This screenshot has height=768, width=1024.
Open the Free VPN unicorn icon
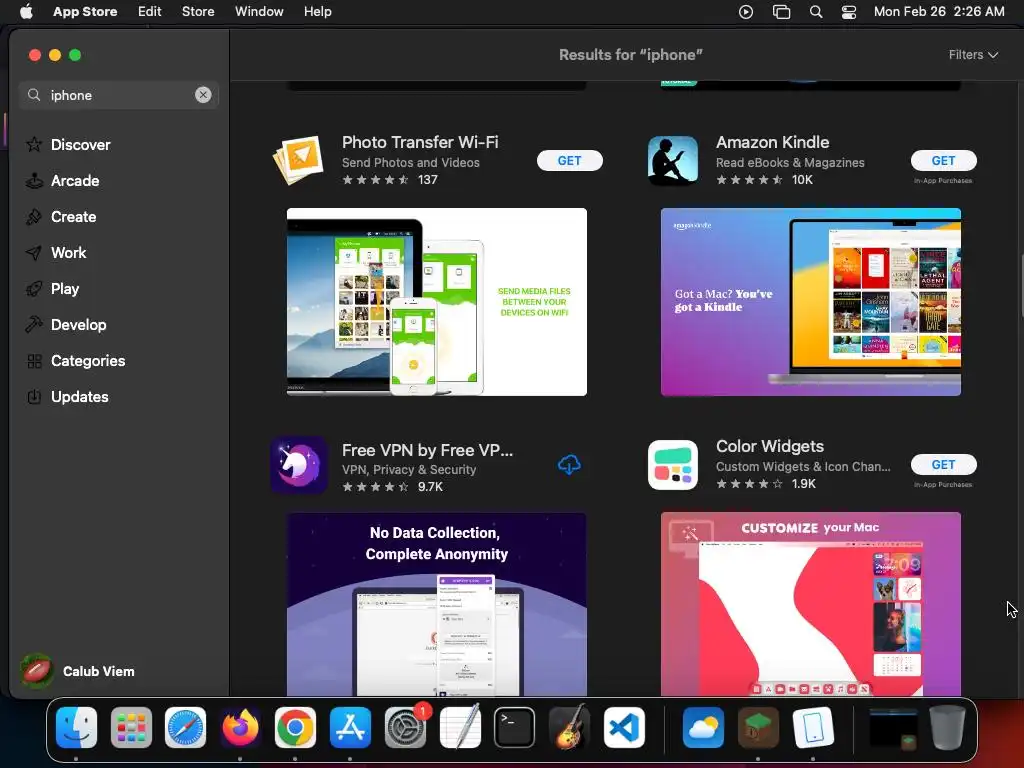pos(298,465)
